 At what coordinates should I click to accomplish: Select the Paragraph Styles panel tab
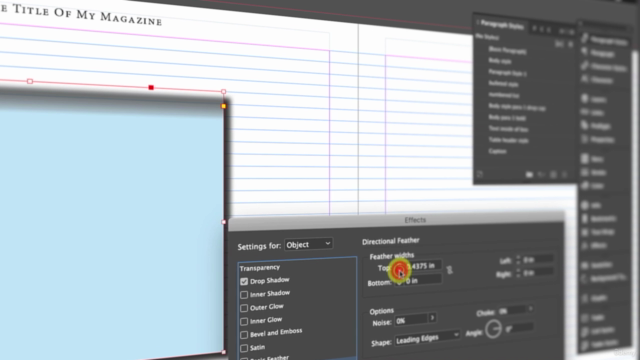tap(502, 25)
